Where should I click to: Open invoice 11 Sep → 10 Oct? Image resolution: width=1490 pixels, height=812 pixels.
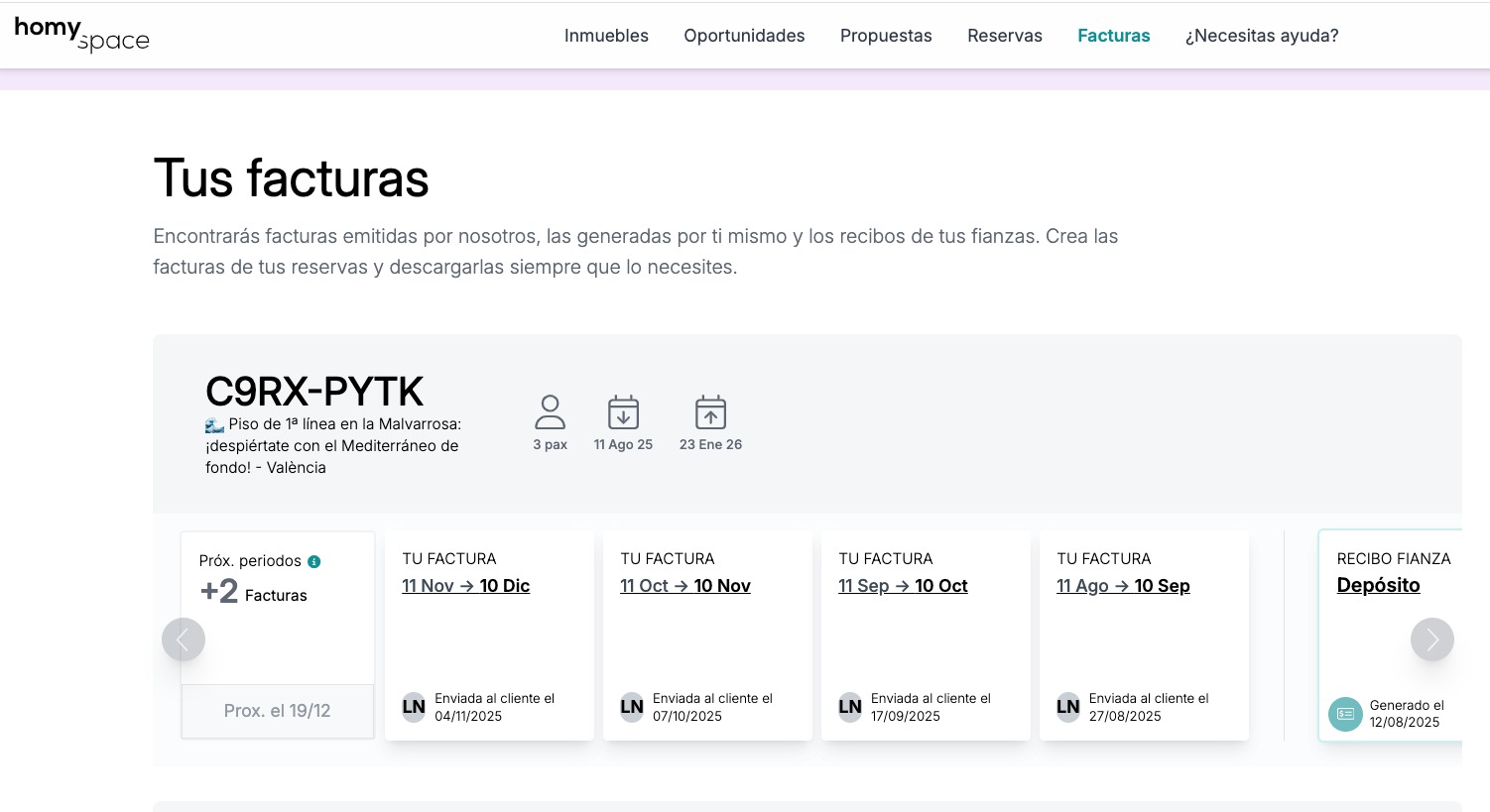903,586
